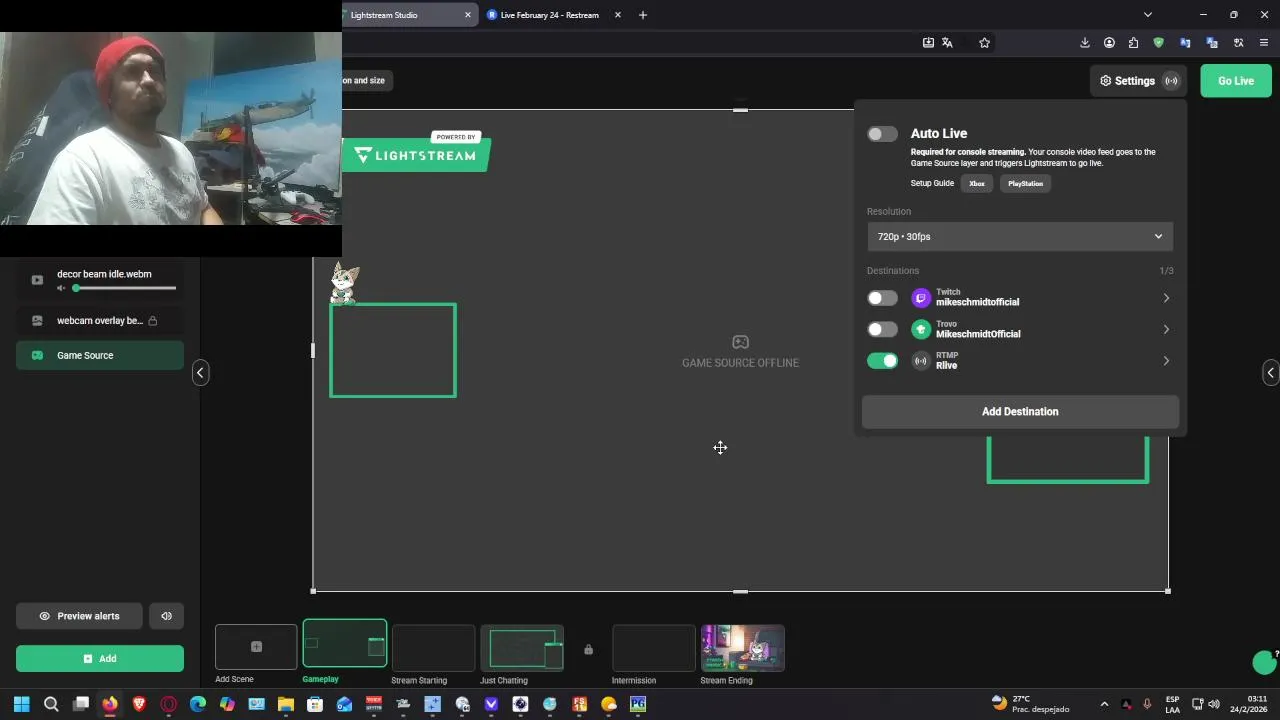Click the Go Live button
Viewport: 1280px width, 720px height.
click(1236, 81)
